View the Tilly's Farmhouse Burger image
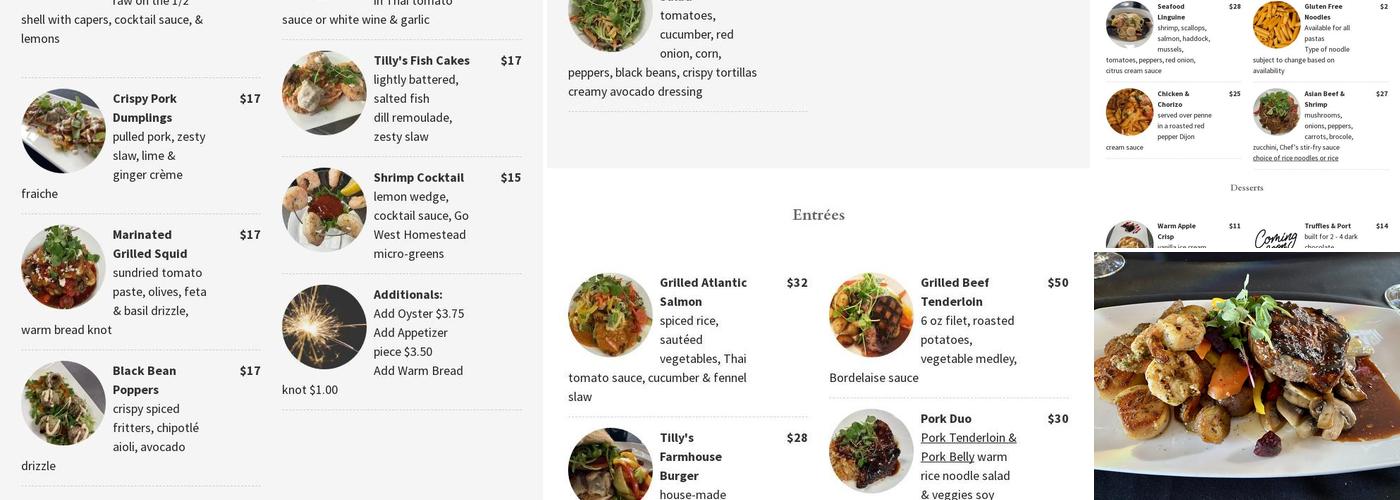The width and height of the screenshot is (1400, 500). click(x=610, y=468)
